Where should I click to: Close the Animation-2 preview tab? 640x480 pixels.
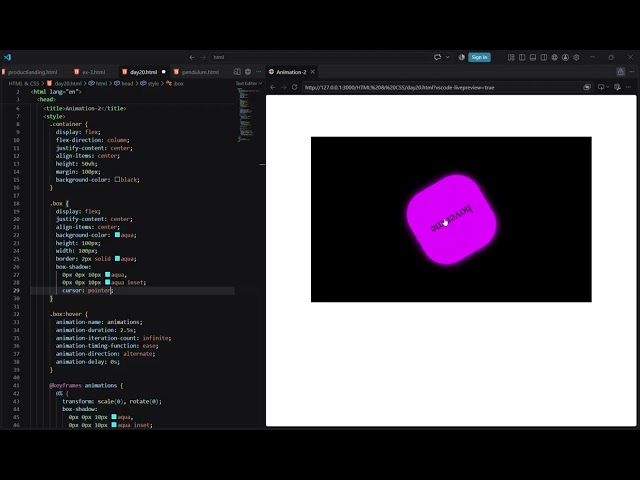pos(313,72)
